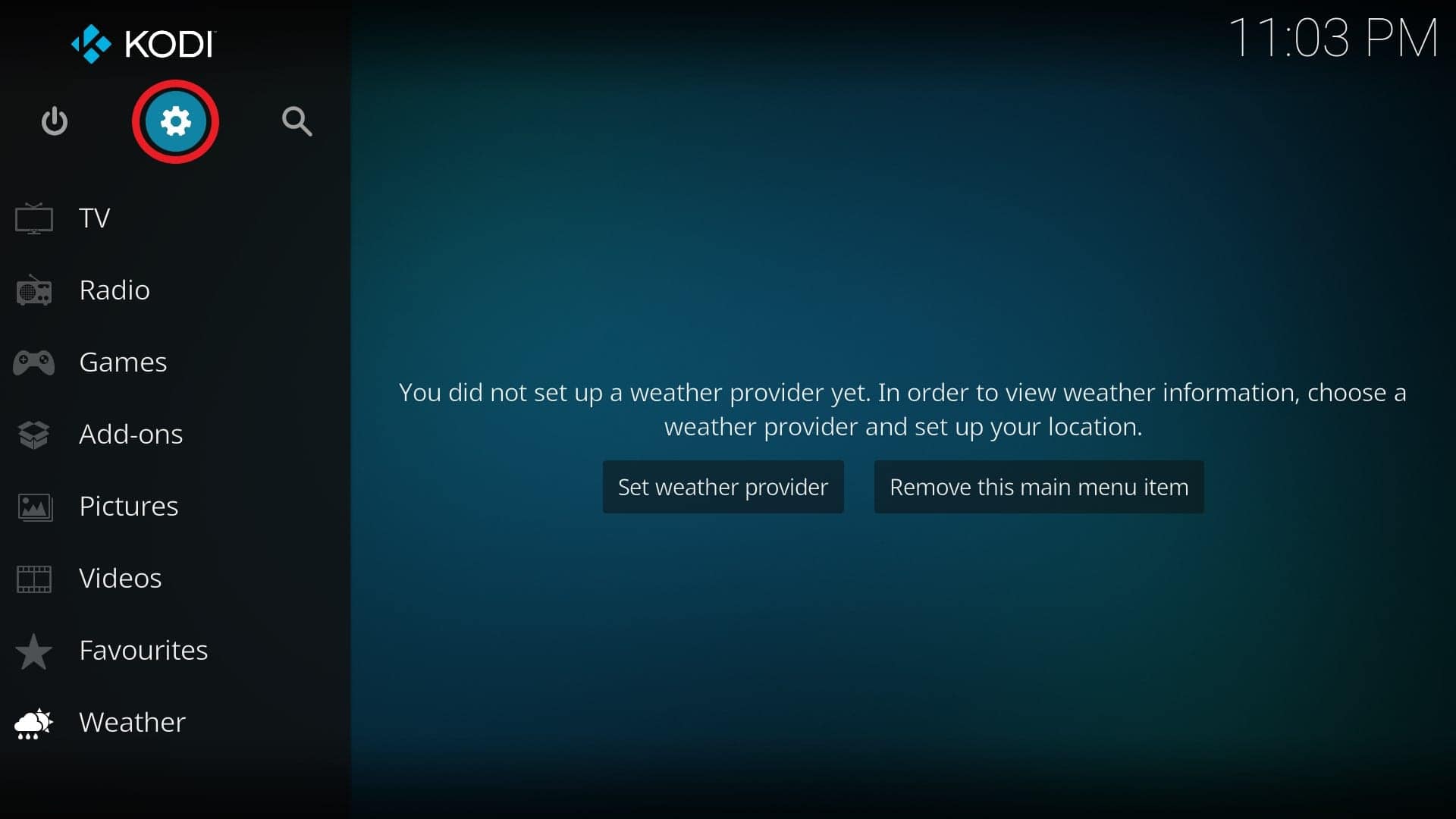The height and width of the screenshot is (819, 1456).
Task: Navigate to the Favourites section
Action: click(143, 649)
